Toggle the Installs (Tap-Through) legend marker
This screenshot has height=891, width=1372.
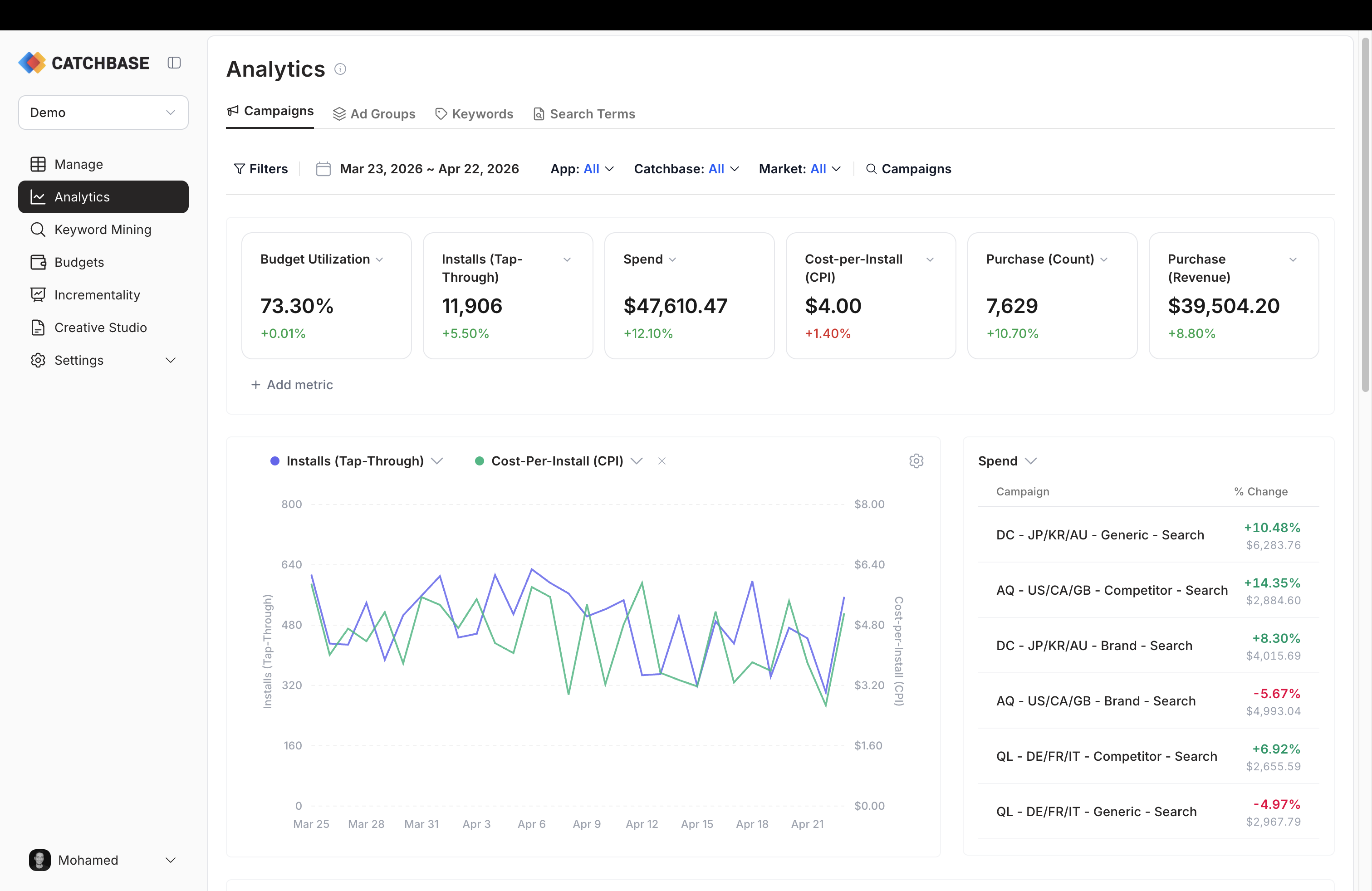point(274,461)
